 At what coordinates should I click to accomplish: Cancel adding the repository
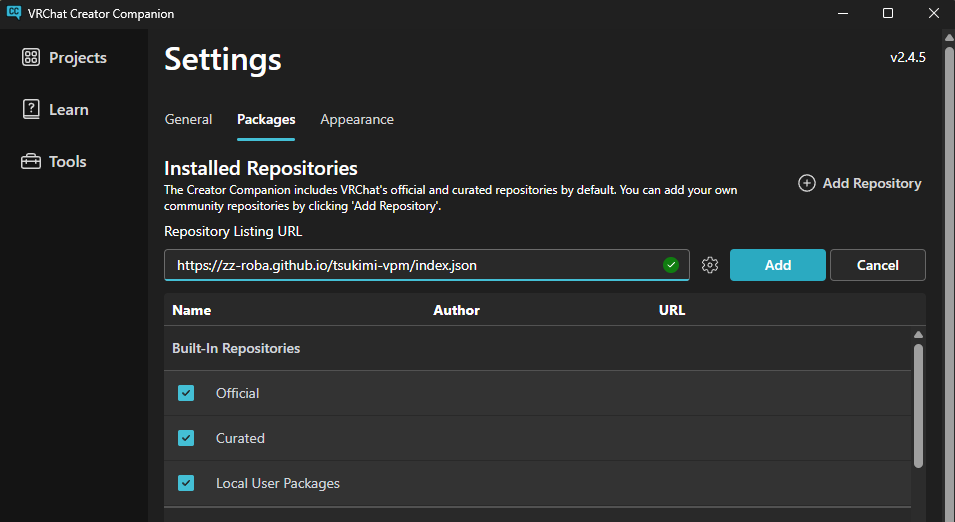878,265
